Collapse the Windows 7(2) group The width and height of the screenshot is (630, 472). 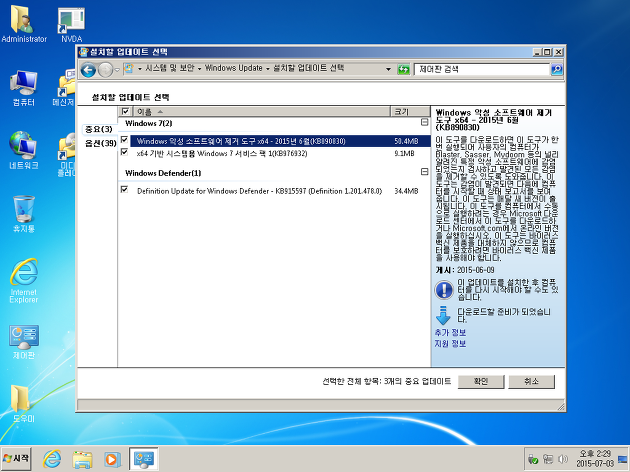point(424,122)
